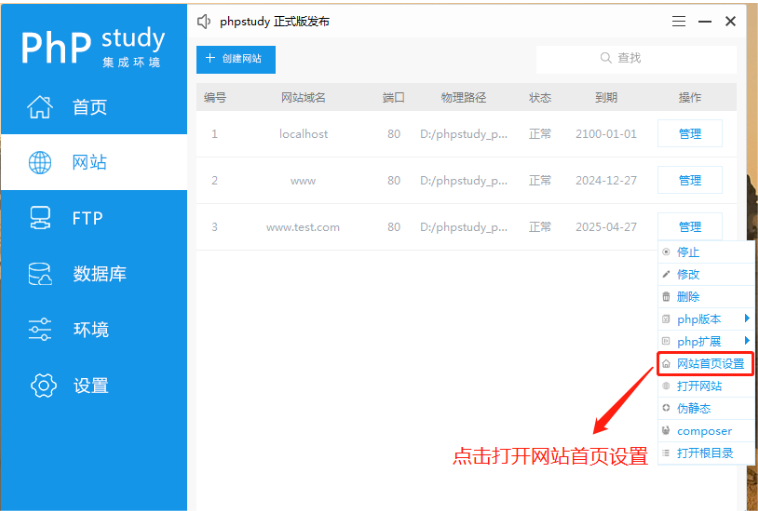Click the 网站域名 column header

click(x=304, y=98)
